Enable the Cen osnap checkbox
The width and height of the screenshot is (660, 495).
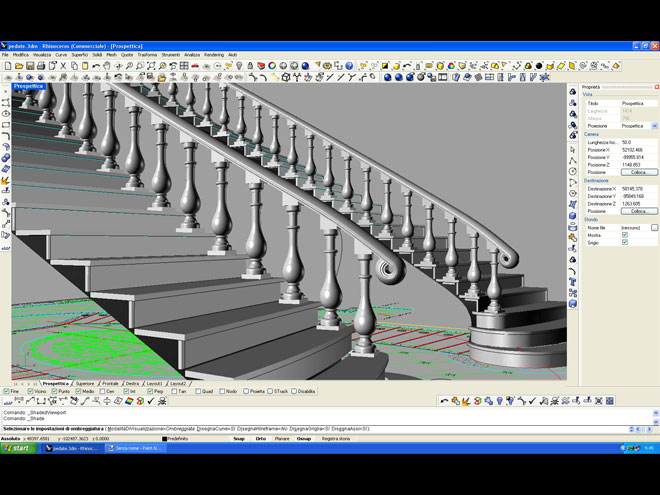click(102, 391)
